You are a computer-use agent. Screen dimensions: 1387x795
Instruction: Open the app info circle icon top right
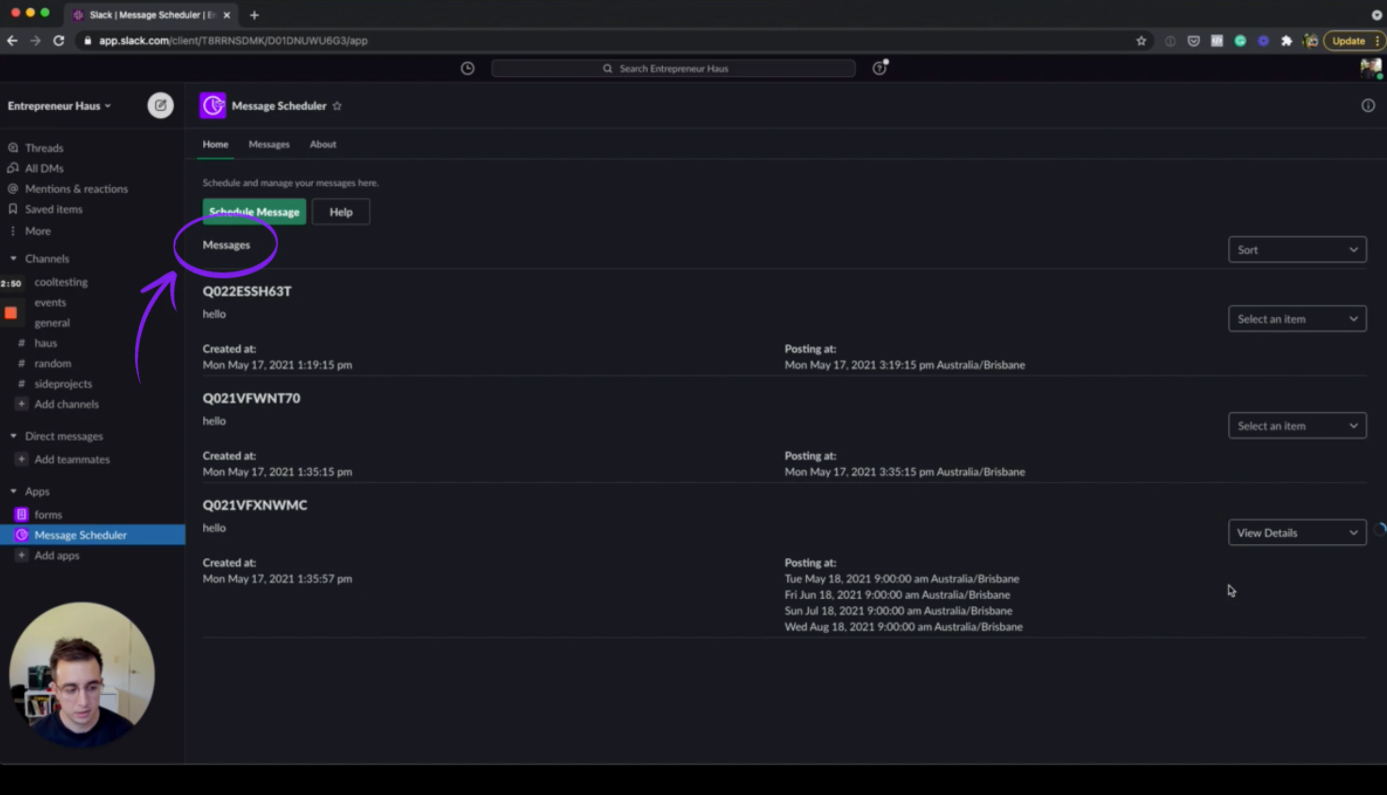point(1367,105)
